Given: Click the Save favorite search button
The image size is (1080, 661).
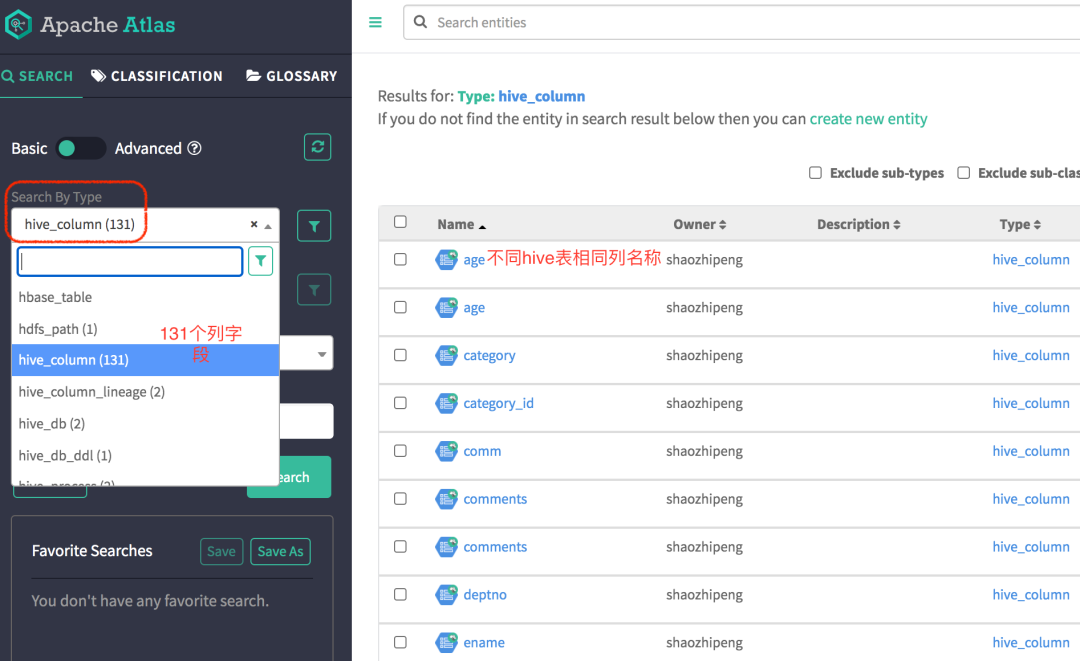Looking at the screenshot, I should click(221, 552).
